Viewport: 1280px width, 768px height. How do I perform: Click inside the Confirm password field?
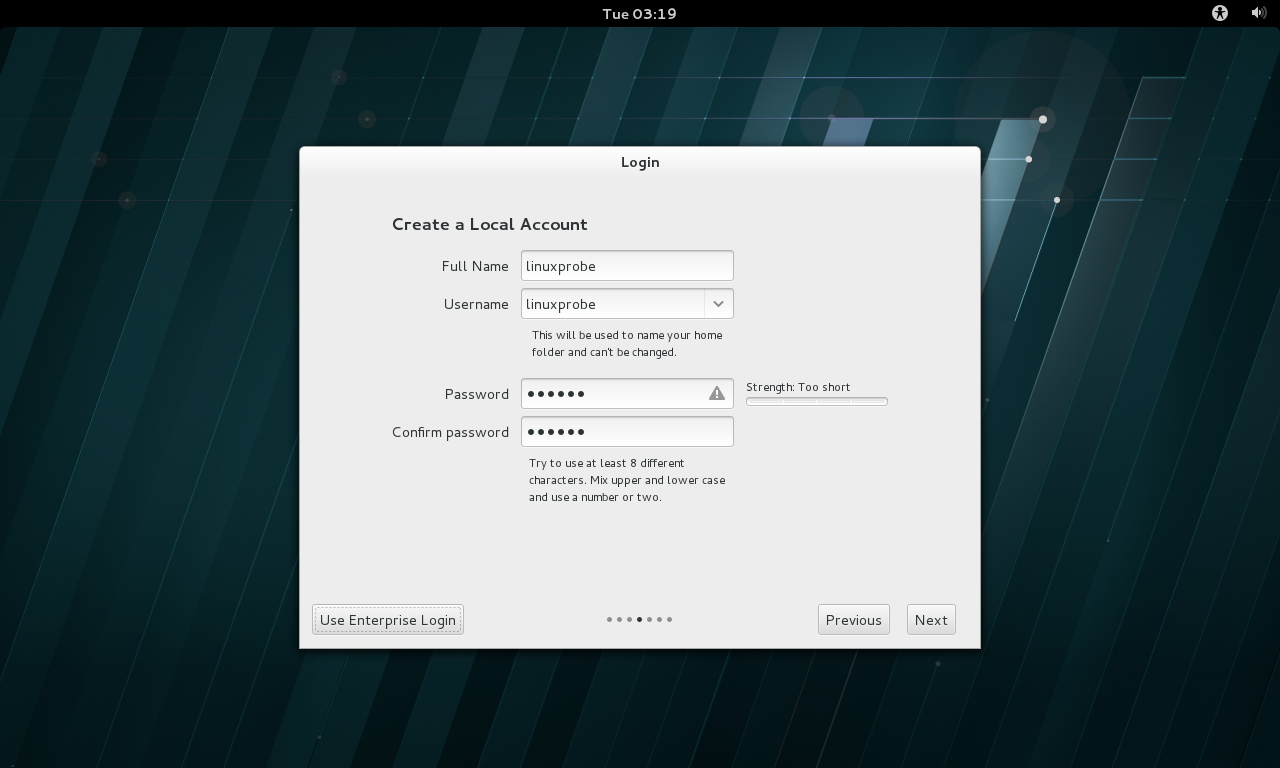click(627, 432)
